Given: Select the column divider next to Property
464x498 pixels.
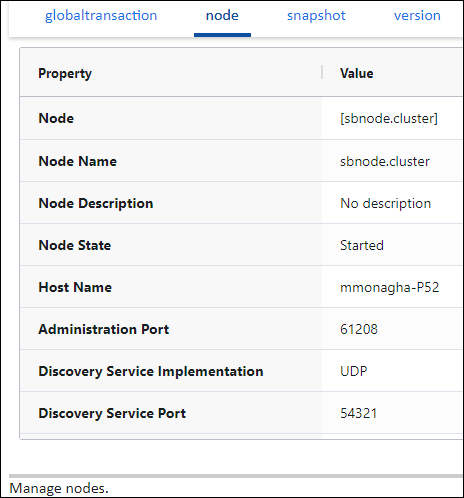Looking at the screenshot, I should 322,72.
